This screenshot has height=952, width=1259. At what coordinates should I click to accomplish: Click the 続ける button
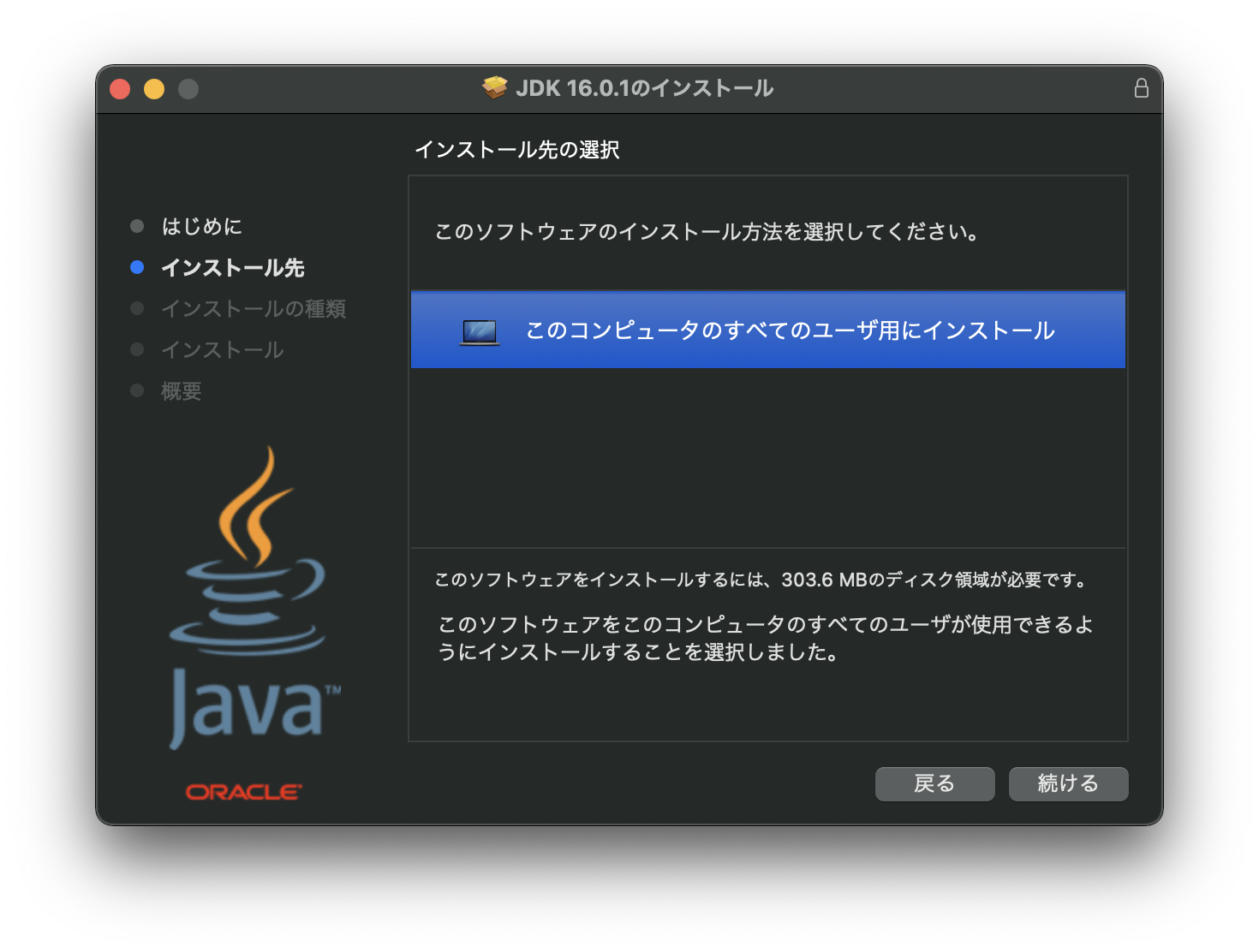click(x=1068, y=783)
